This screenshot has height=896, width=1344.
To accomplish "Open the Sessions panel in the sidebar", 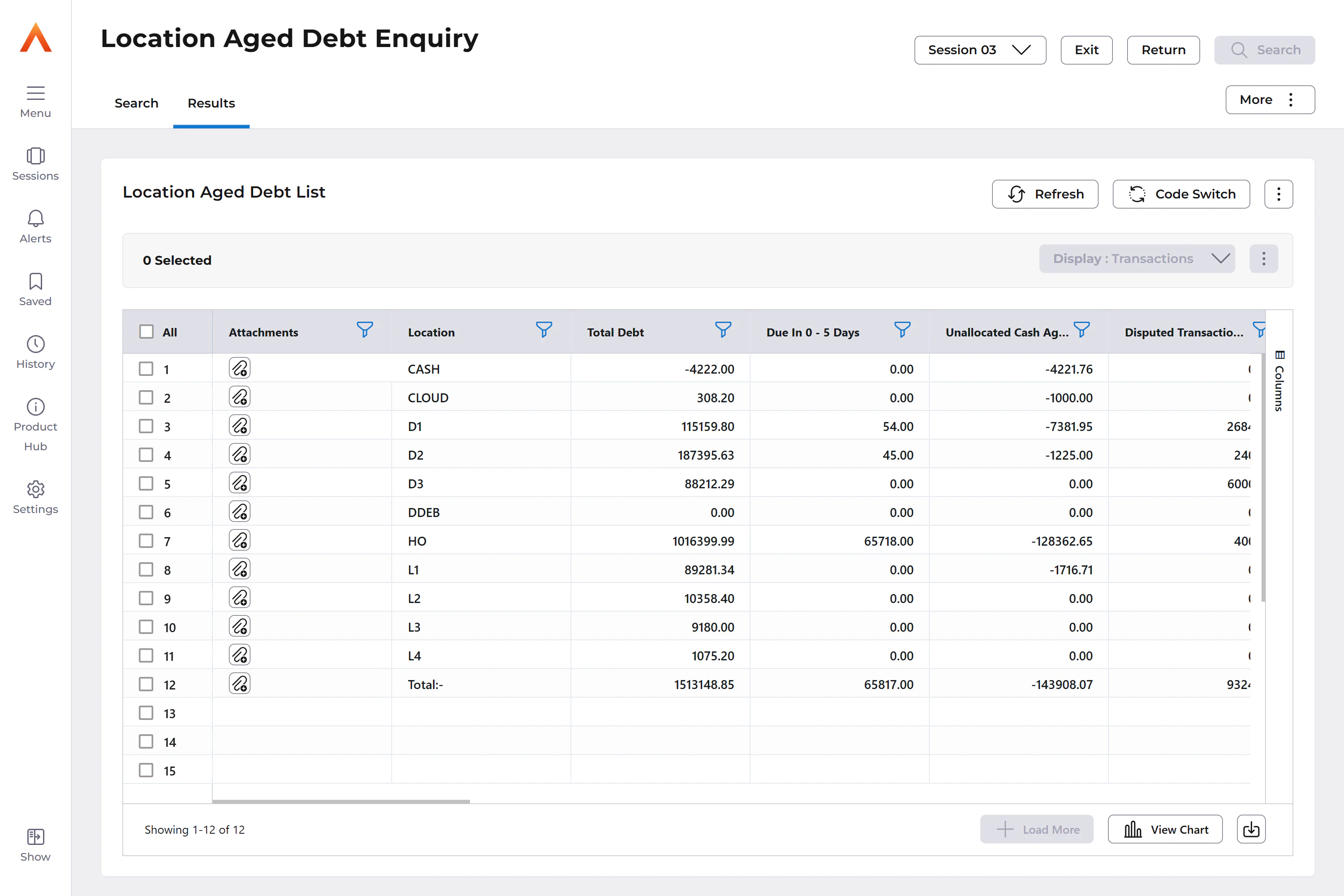I will coord(35,164).
